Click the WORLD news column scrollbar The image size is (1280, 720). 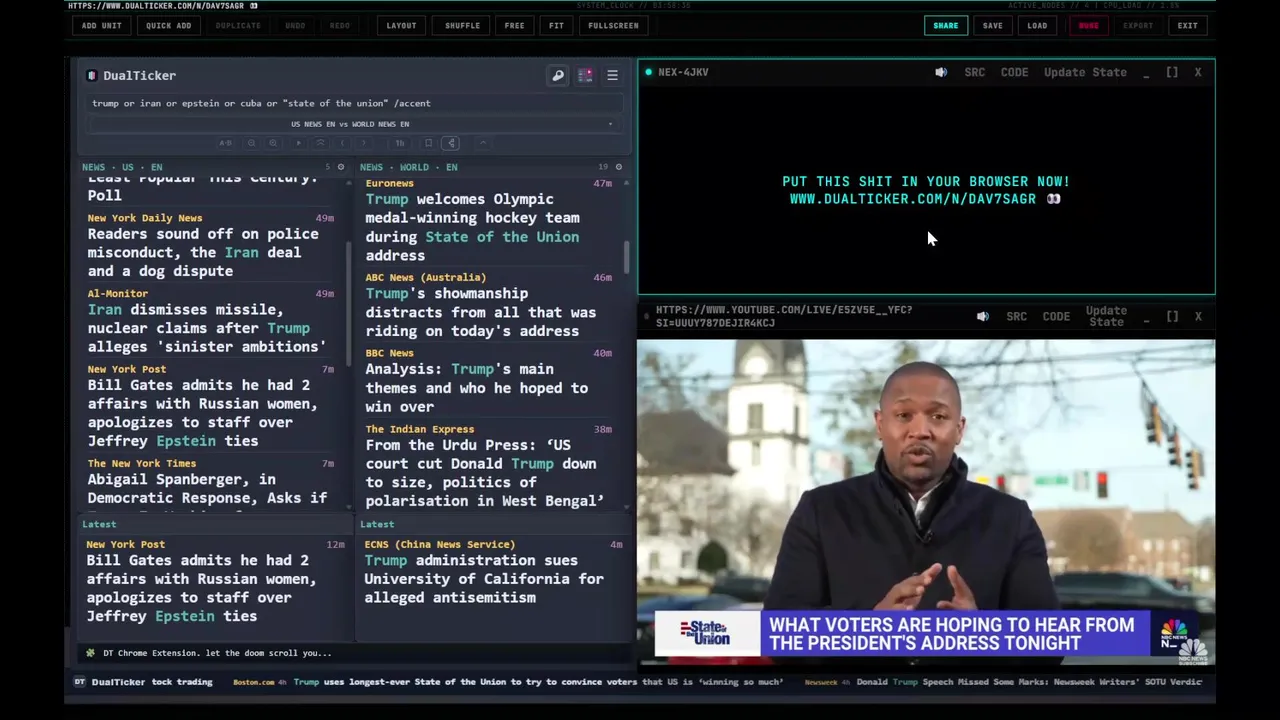[627, 257]
